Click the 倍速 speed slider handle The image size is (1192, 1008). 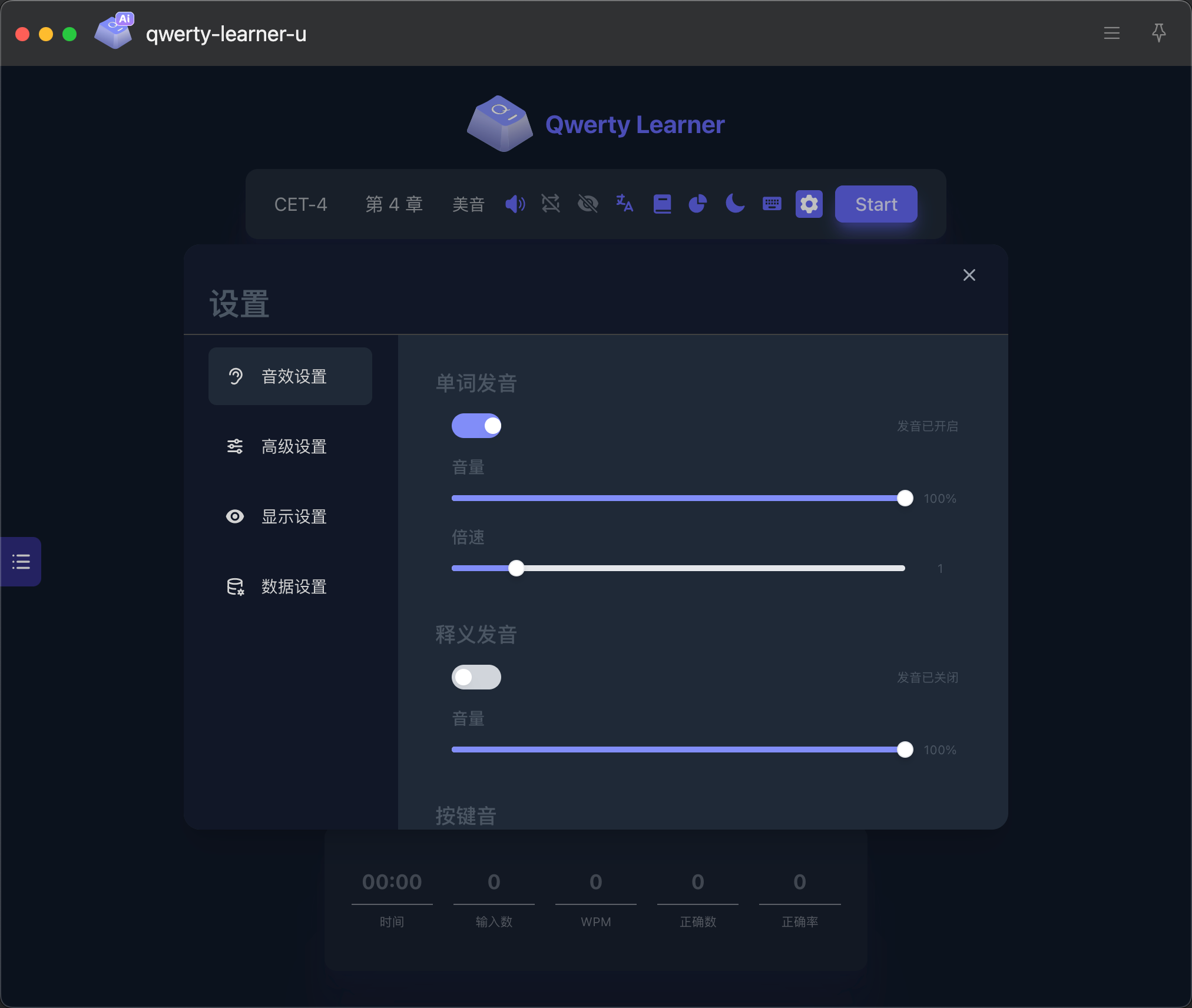coord(516,568)
